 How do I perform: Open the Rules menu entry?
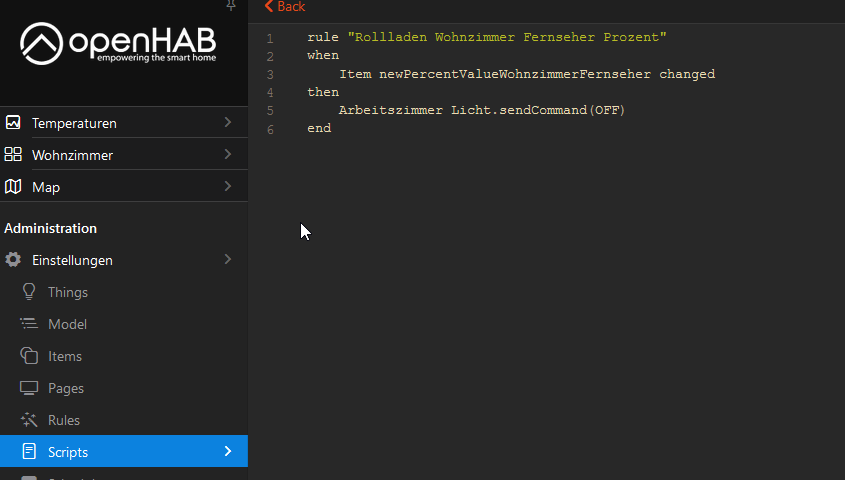64,420
